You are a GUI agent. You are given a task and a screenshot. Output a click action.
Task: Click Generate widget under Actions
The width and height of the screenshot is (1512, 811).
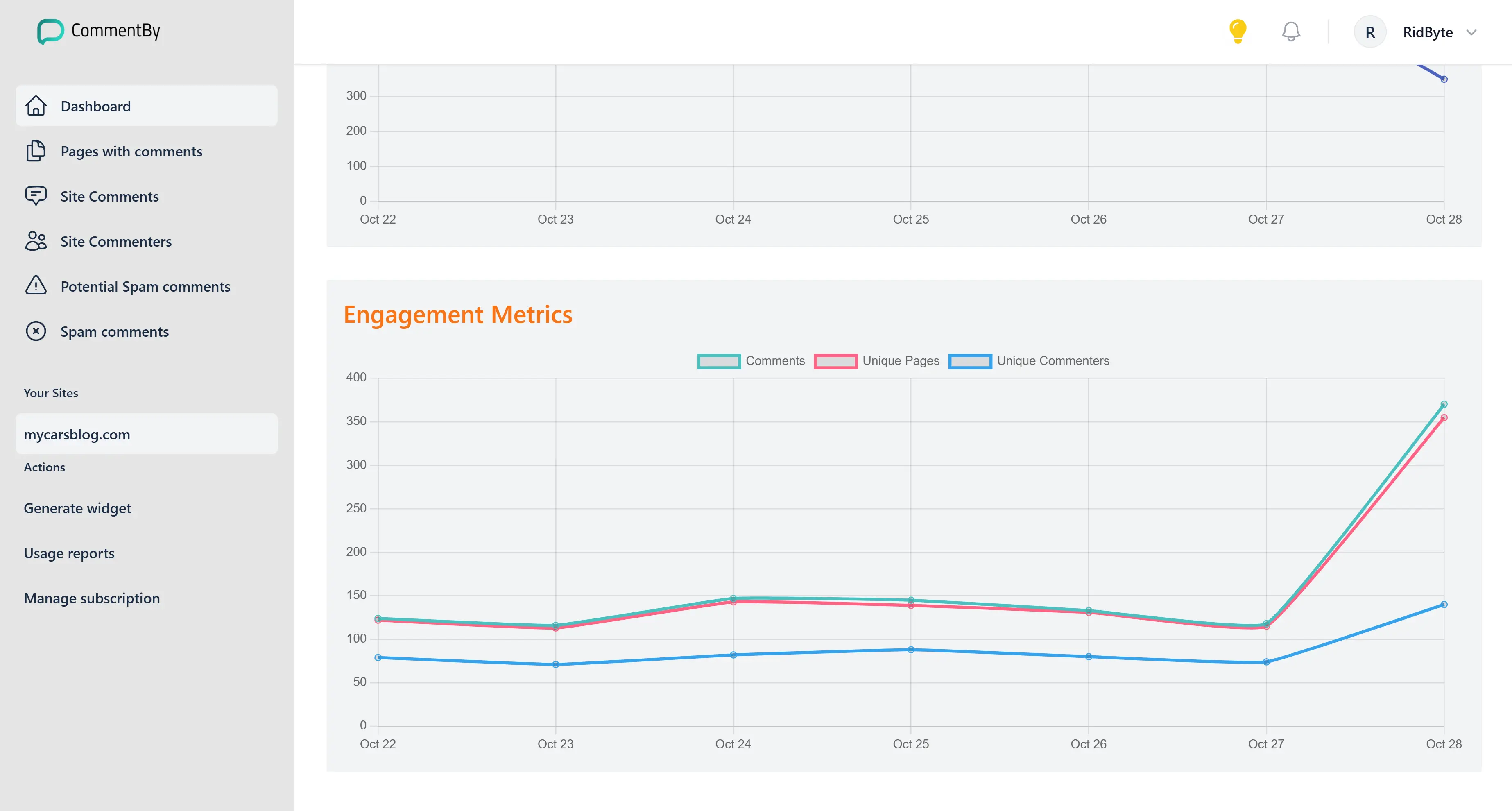click(x=77, y=508)
